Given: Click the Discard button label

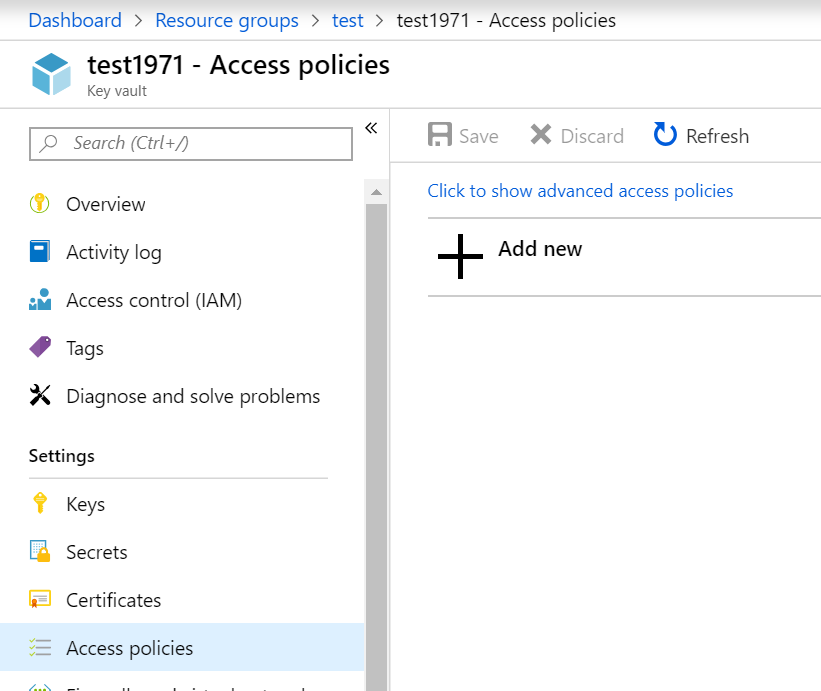Looking at the screenshot, I should click(x=592, y=136).
